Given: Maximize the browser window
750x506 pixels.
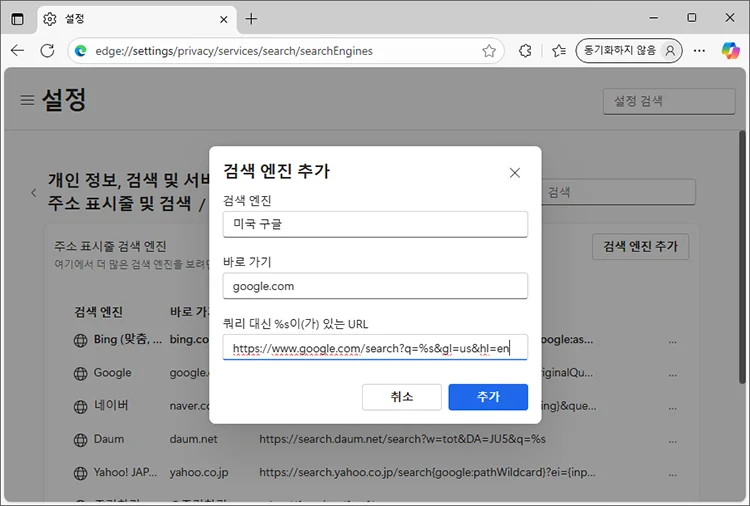Looking at the screenshot, I should click(692, 18).
